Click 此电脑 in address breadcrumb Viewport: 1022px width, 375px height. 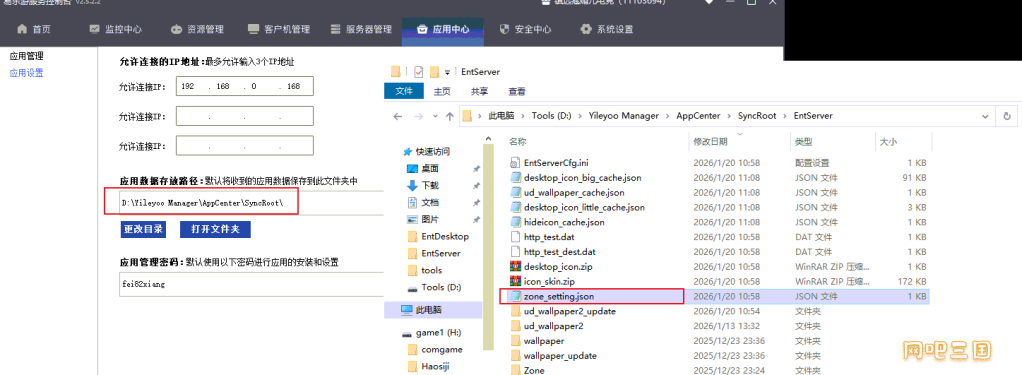501,116
